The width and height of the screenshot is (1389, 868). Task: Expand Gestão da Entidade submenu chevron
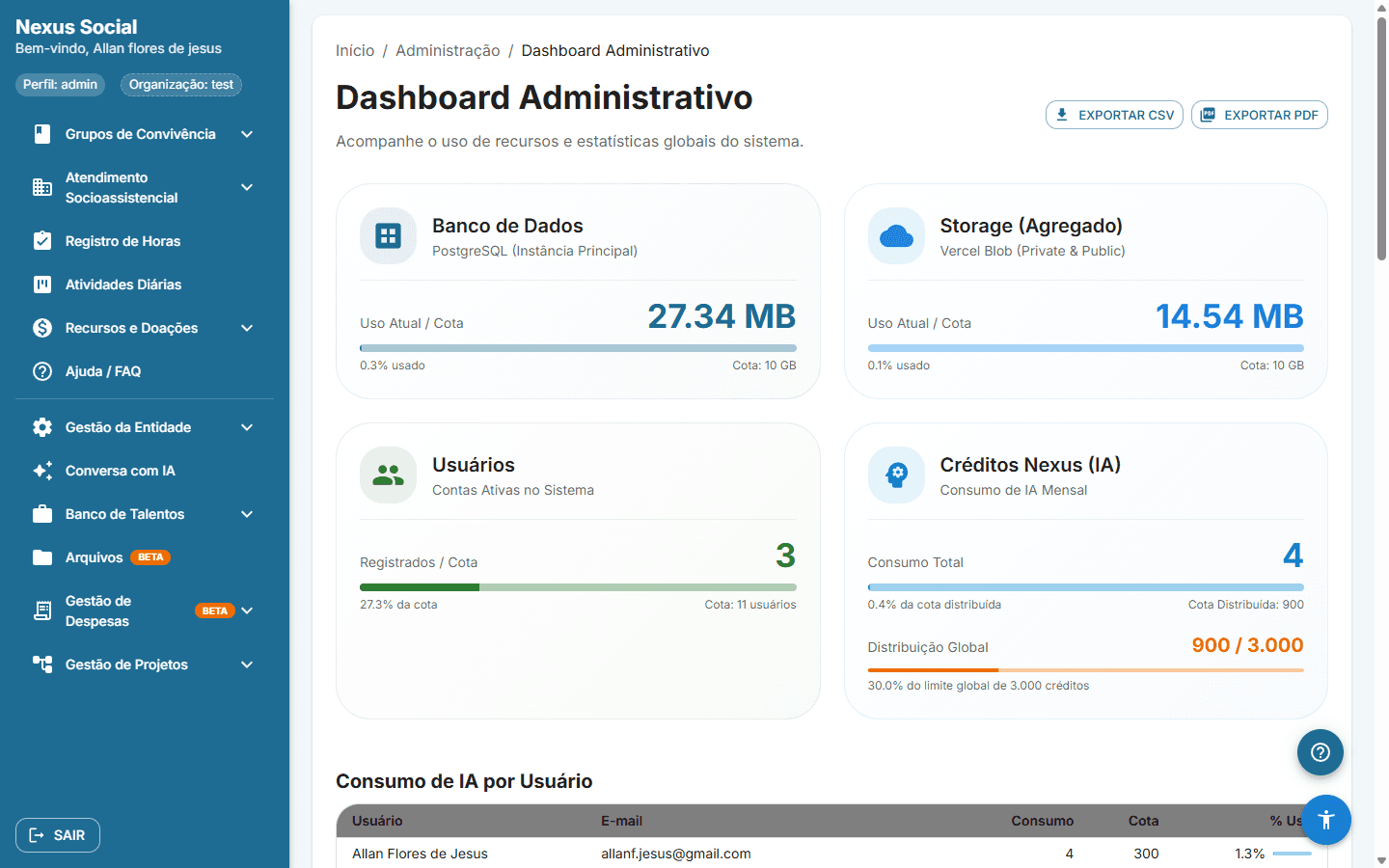[x=247, y=427]
